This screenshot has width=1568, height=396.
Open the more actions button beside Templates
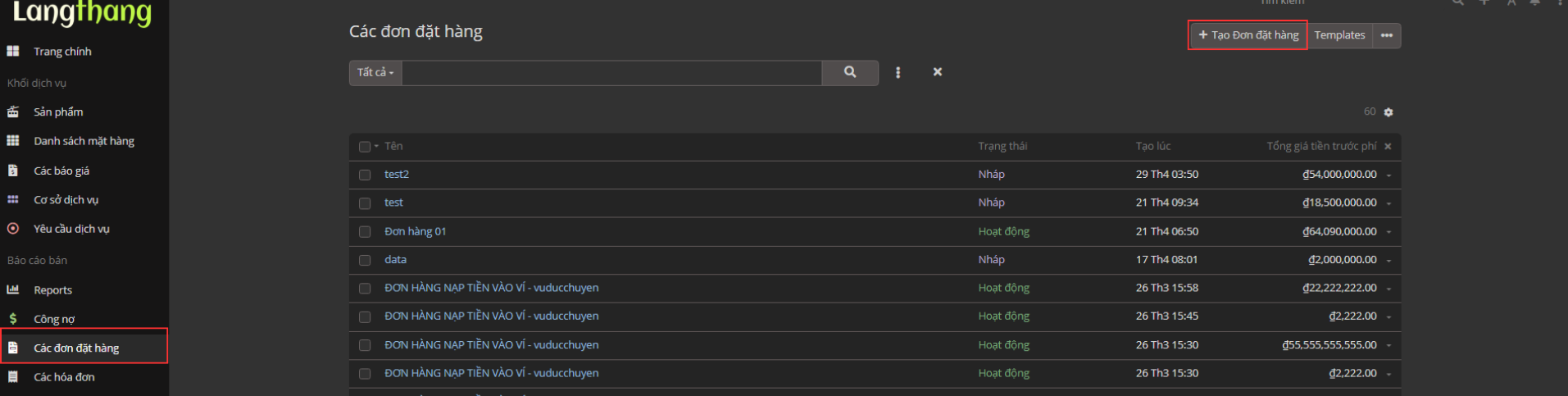pos(1386,35)
